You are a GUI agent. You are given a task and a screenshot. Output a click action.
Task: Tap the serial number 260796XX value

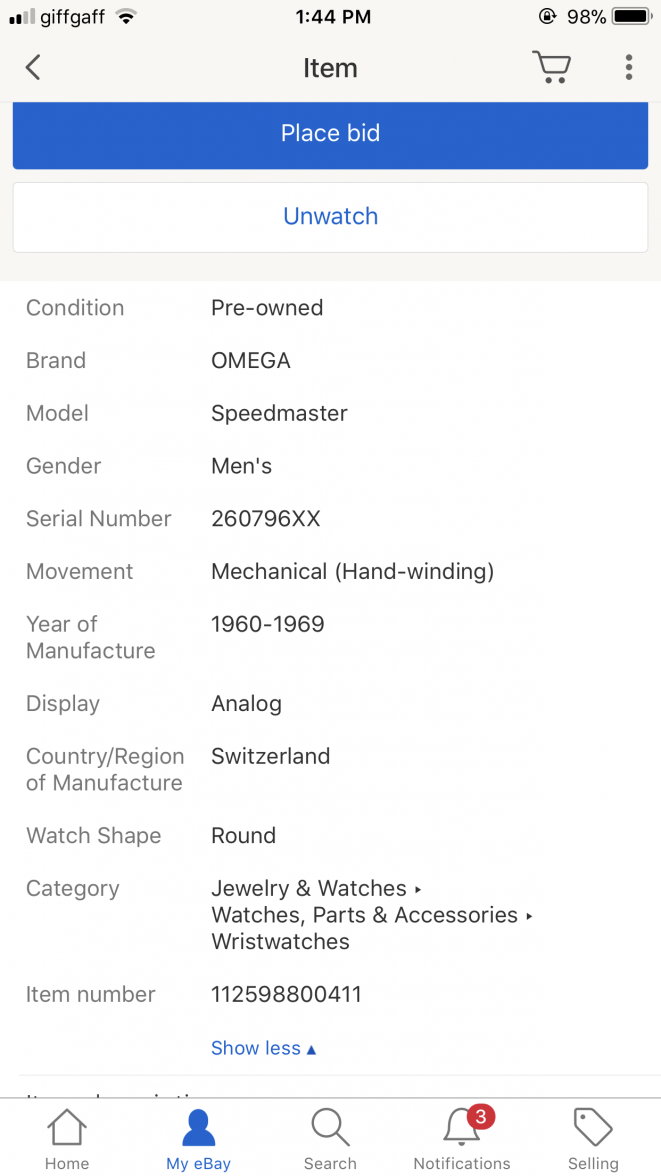[266, 518]
